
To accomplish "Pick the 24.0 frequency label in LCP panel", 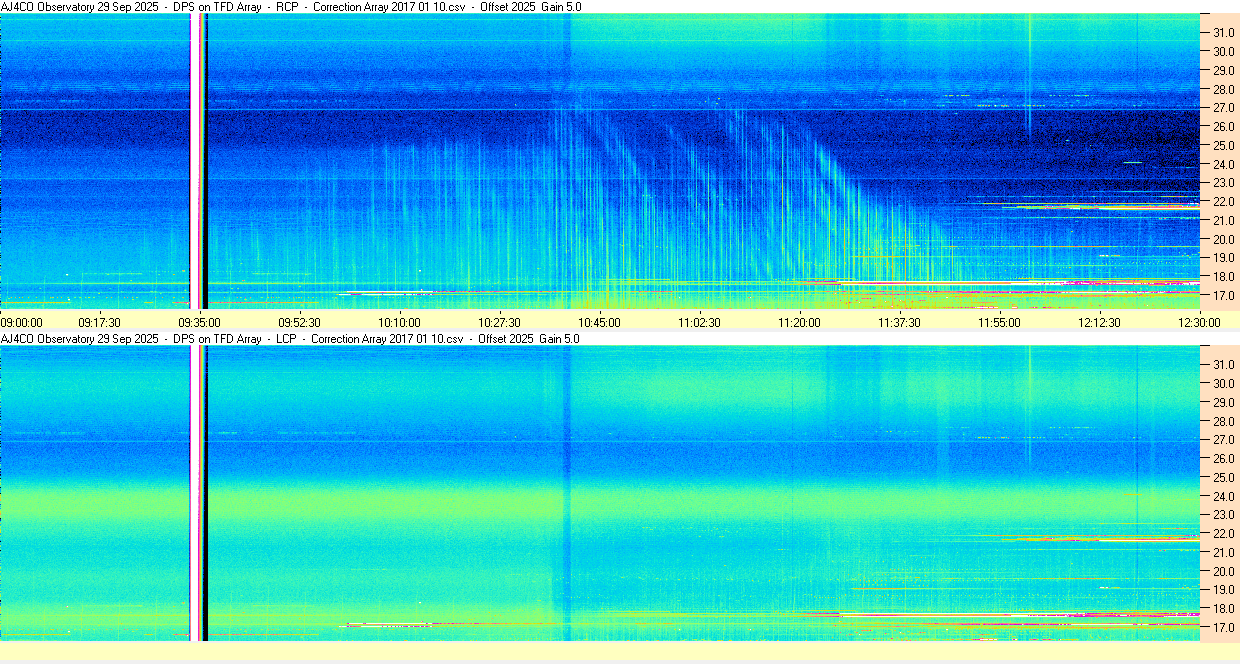I will [x=1223, y=497].
